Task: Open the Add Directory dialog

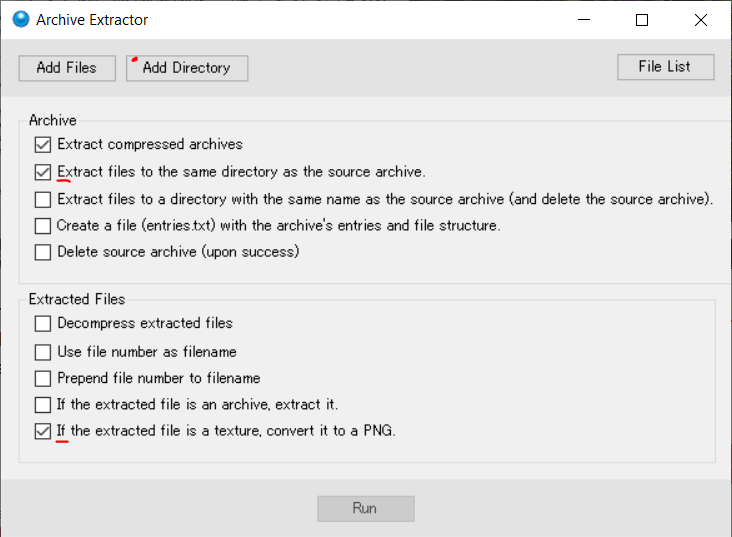Action: tap(187, 68)
